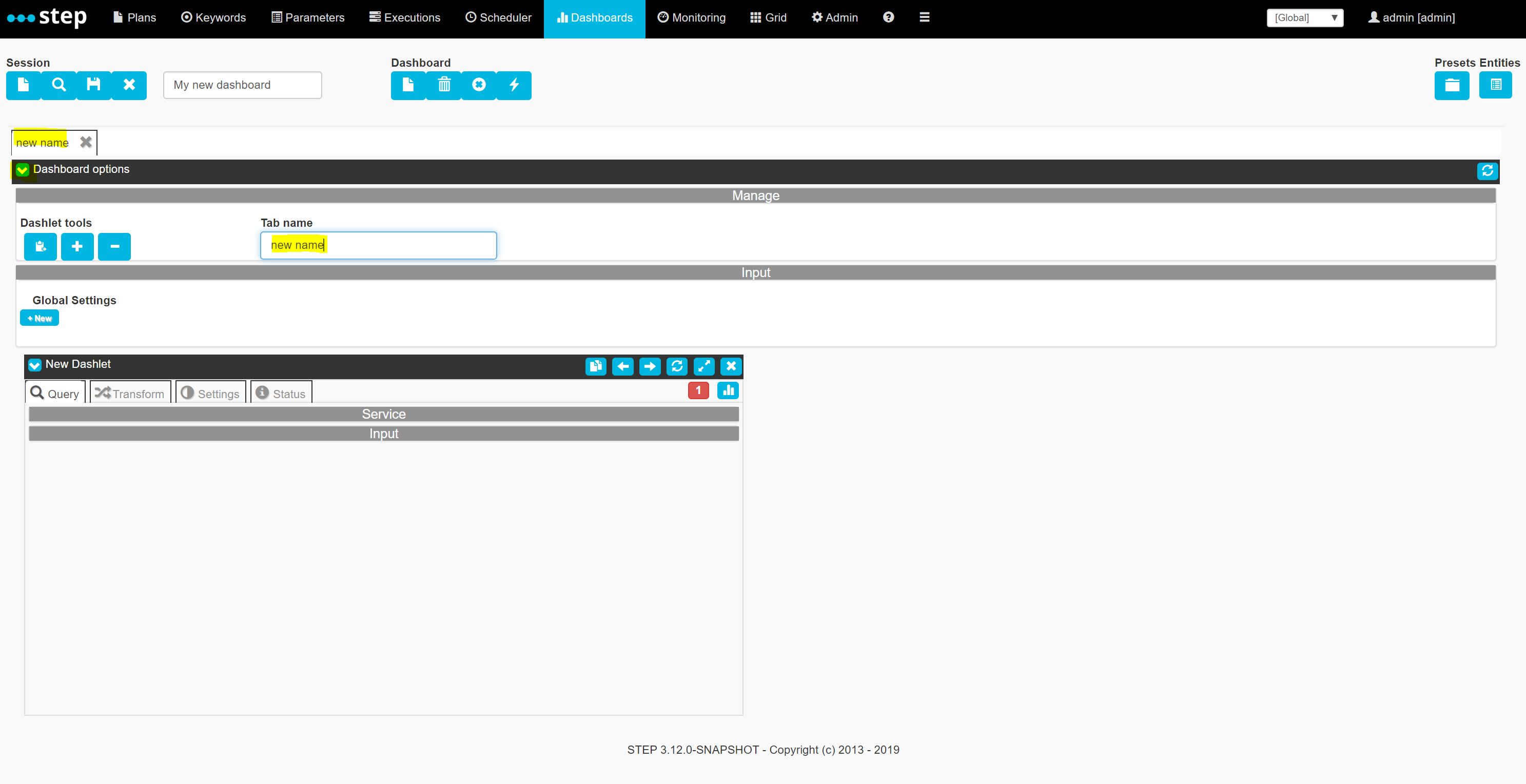The height and width of the screenshot is (784, 1526).
Task: Add a dashlet with the plus button
Action: (77, 246)
